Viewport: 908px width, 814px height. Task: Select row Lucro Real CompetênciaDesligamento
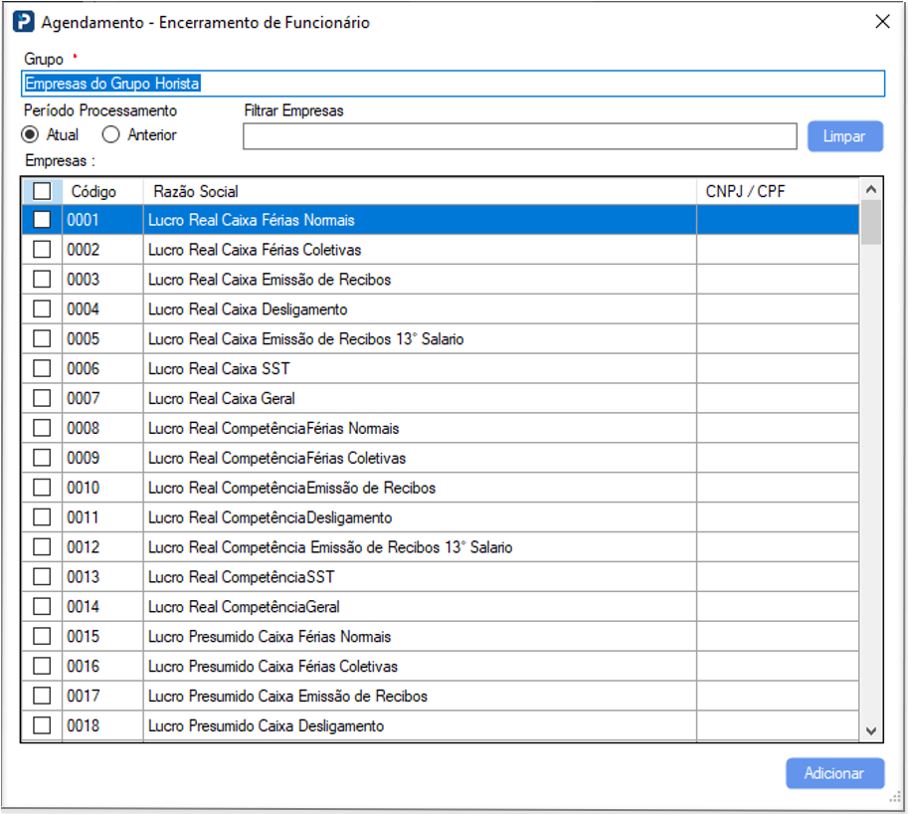[440, 517]
